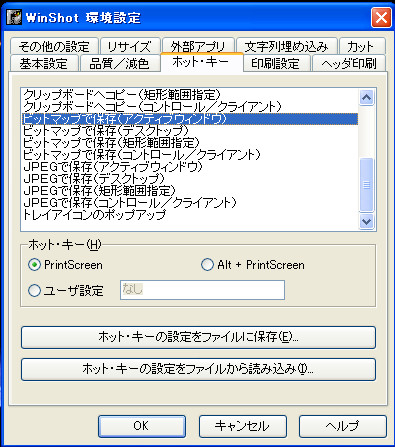Open the 印刷設定 tab
The width and height of the screenshot is (395, 447).
[x=276, y=63]
